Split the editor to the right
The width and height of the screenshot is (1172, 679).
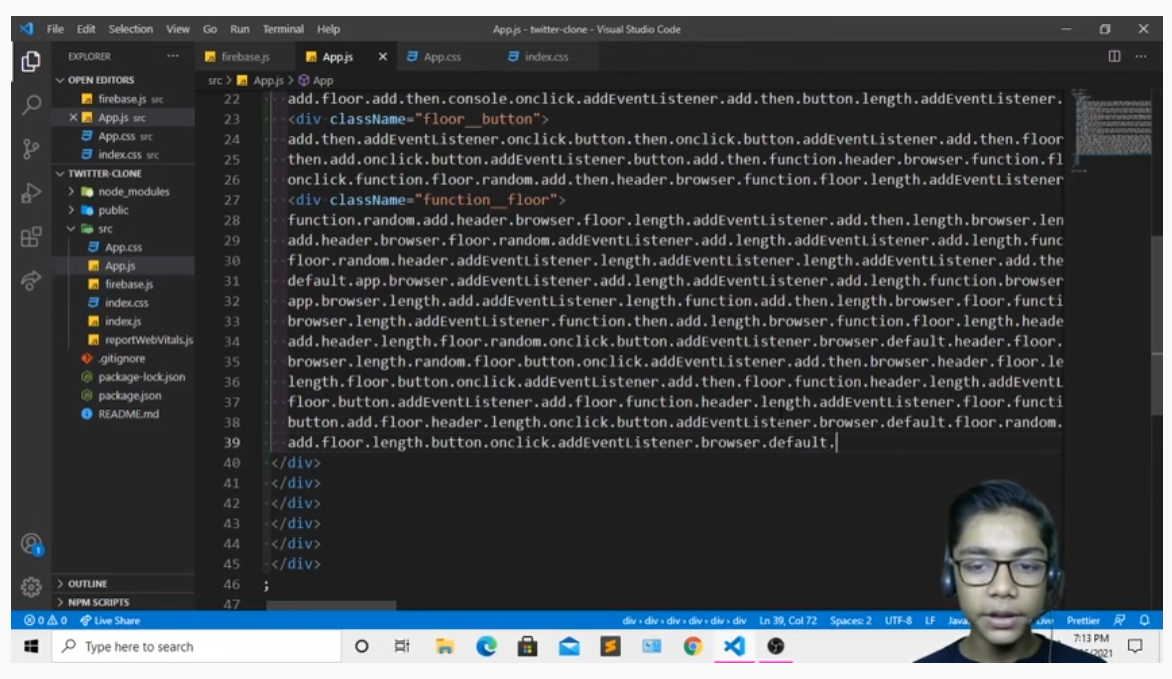coord(1114,56)
